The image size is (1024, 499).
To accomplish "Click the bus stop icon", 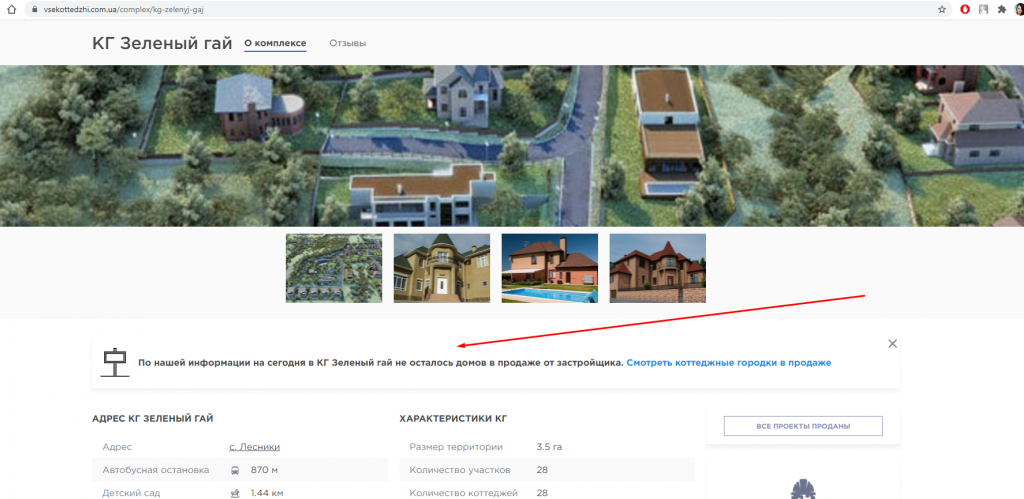I will (234, 469).
